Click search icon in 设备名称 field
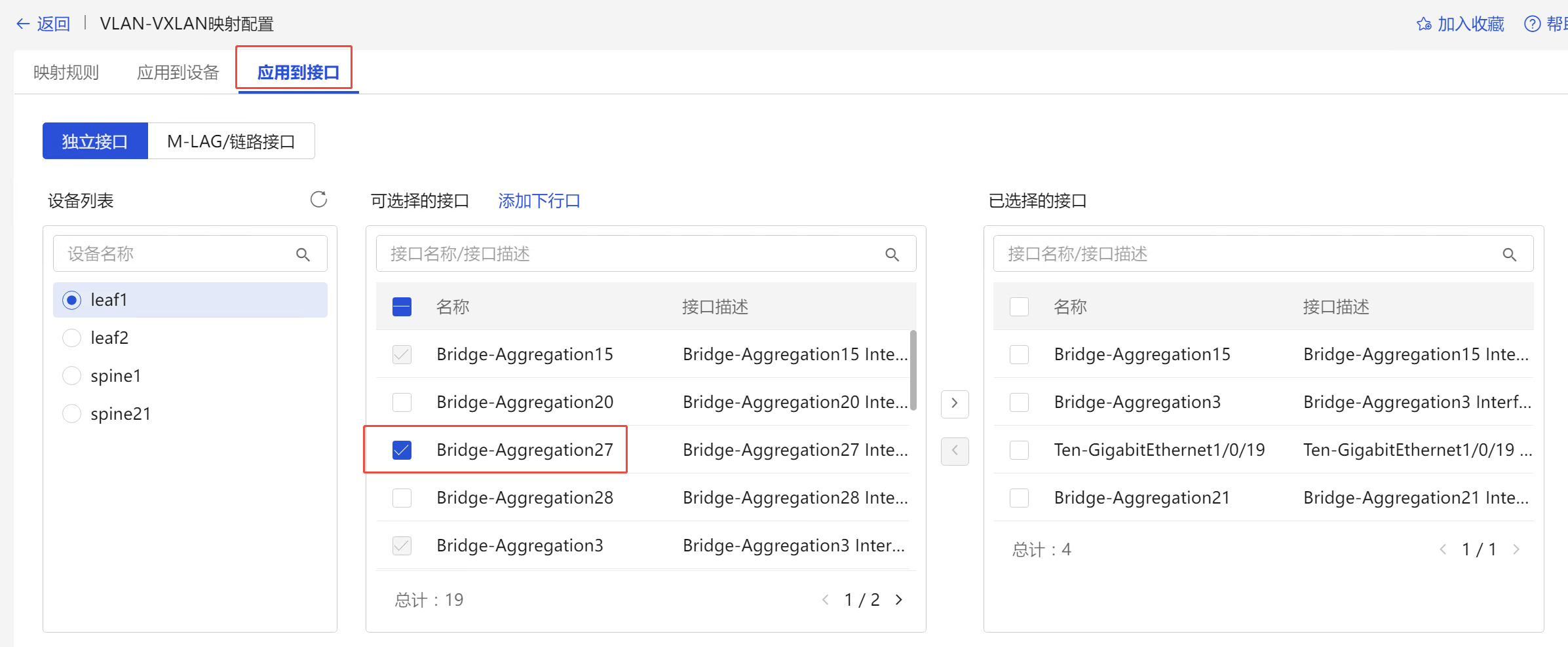Viewport: 1568px width, 647px height. click(303, 254)
